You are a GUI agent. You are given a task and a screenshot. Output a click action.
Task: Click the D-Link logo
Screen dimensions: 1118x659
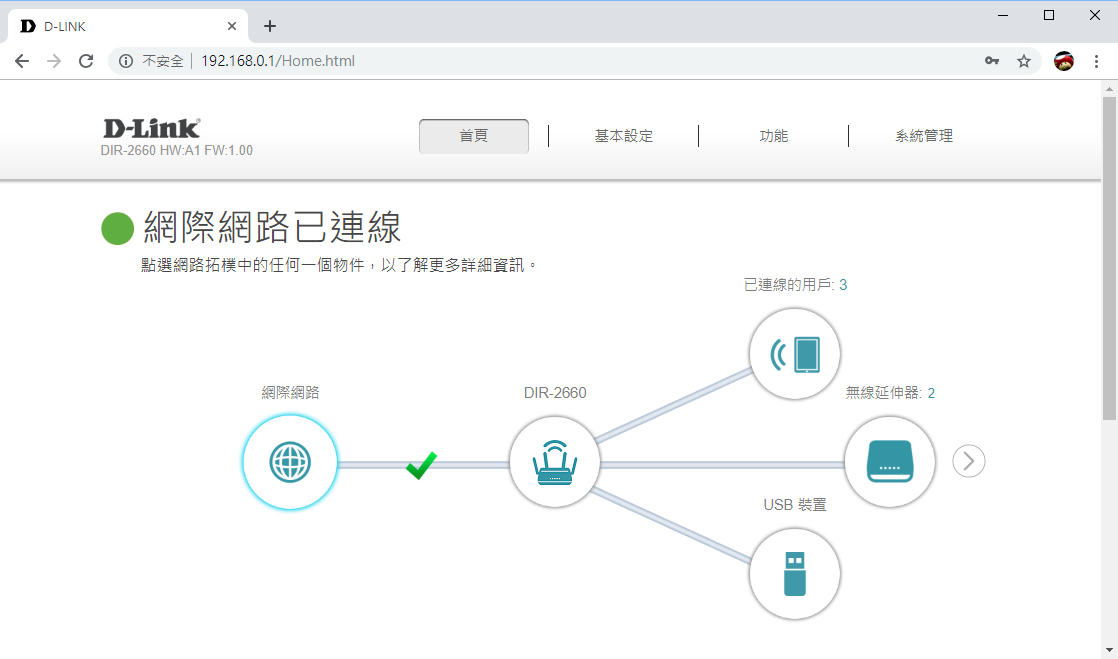point(152,128)
